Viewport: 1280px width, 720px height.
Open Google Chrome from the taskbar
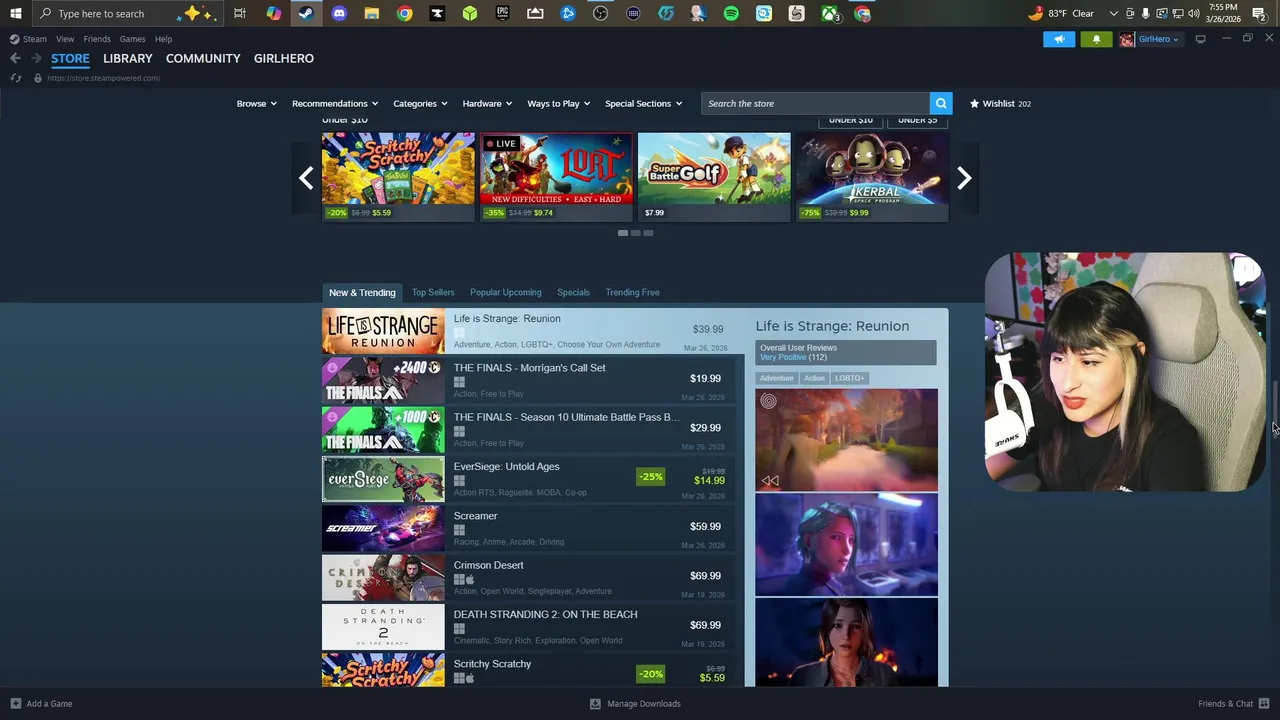(x=404, y=13)
